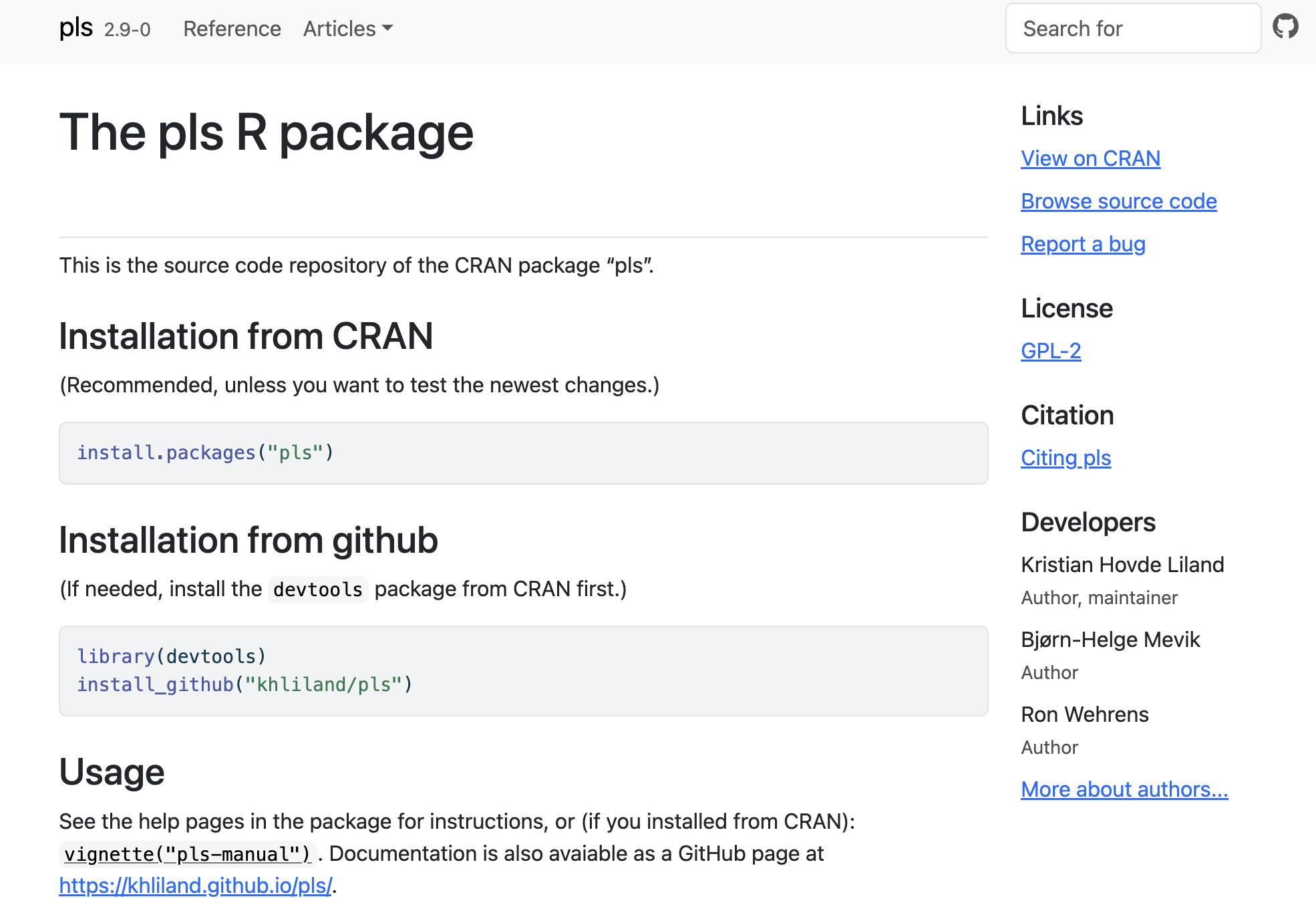Click the Developers sidebar heading
The image size is (1316, 917).
[x=1088, y=522]
